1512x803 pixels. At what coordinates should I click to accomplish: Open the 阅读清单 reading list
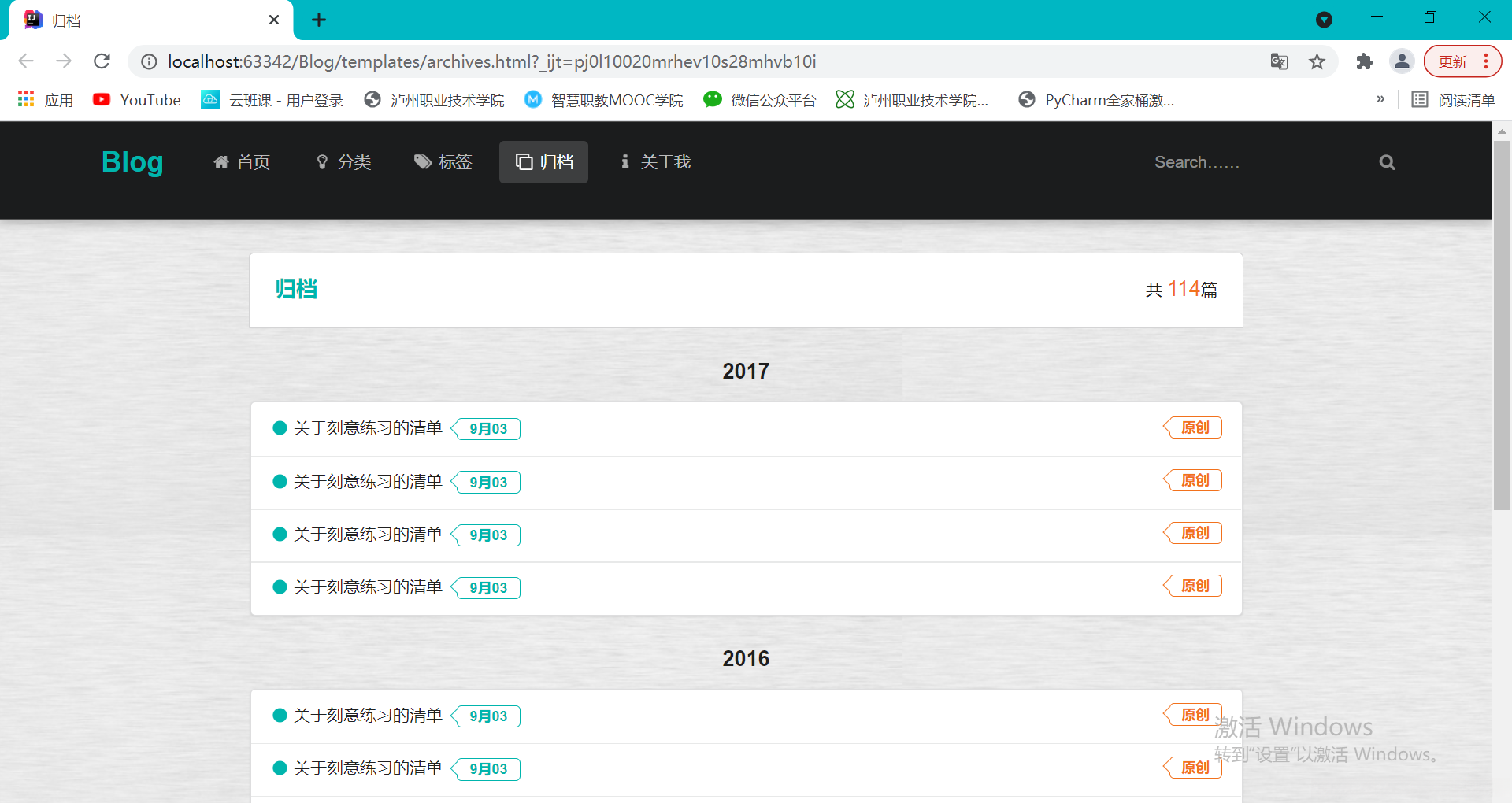(1453, 100)
